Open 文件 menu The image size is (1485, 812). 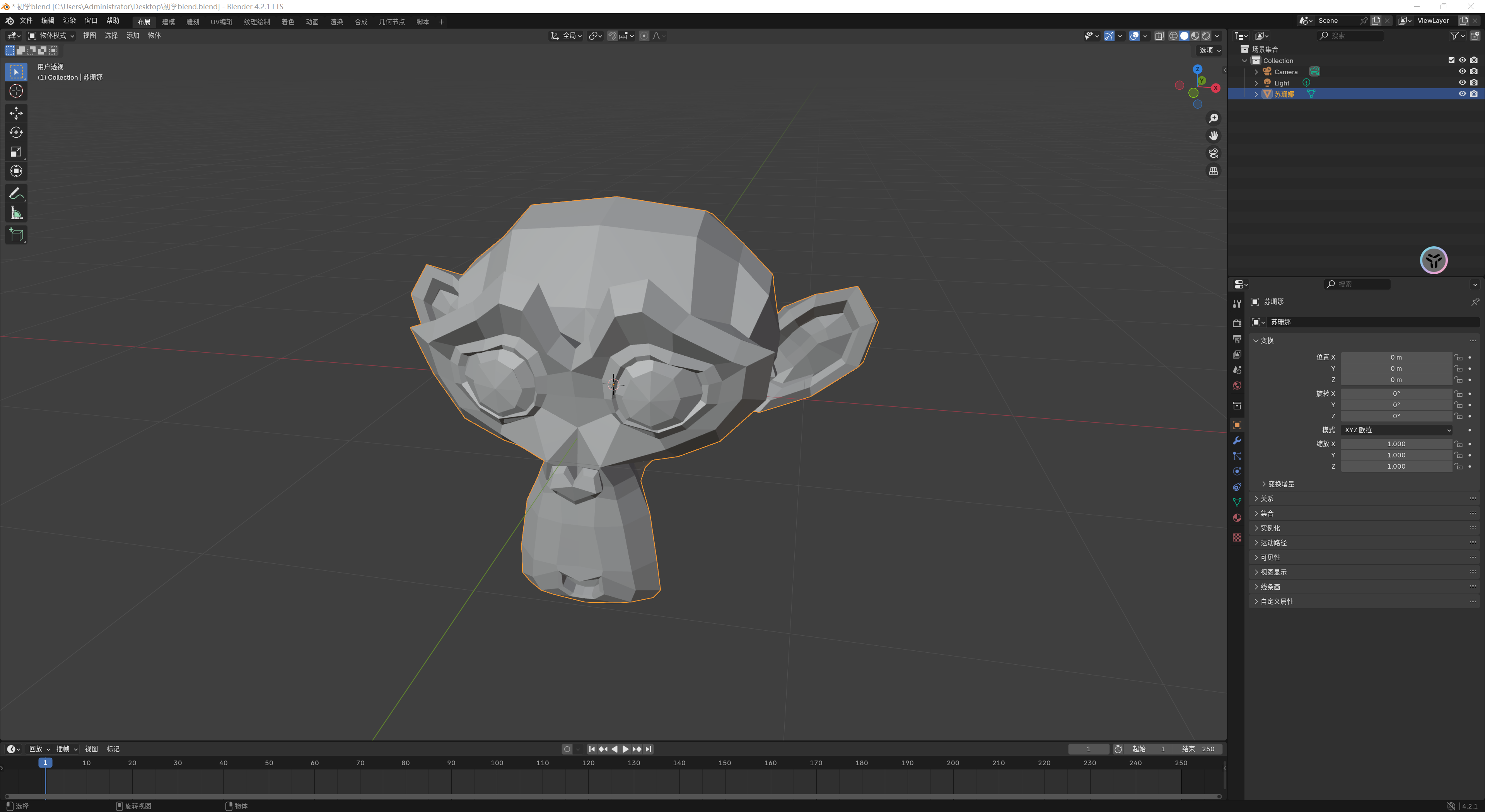tap(27, 21)
